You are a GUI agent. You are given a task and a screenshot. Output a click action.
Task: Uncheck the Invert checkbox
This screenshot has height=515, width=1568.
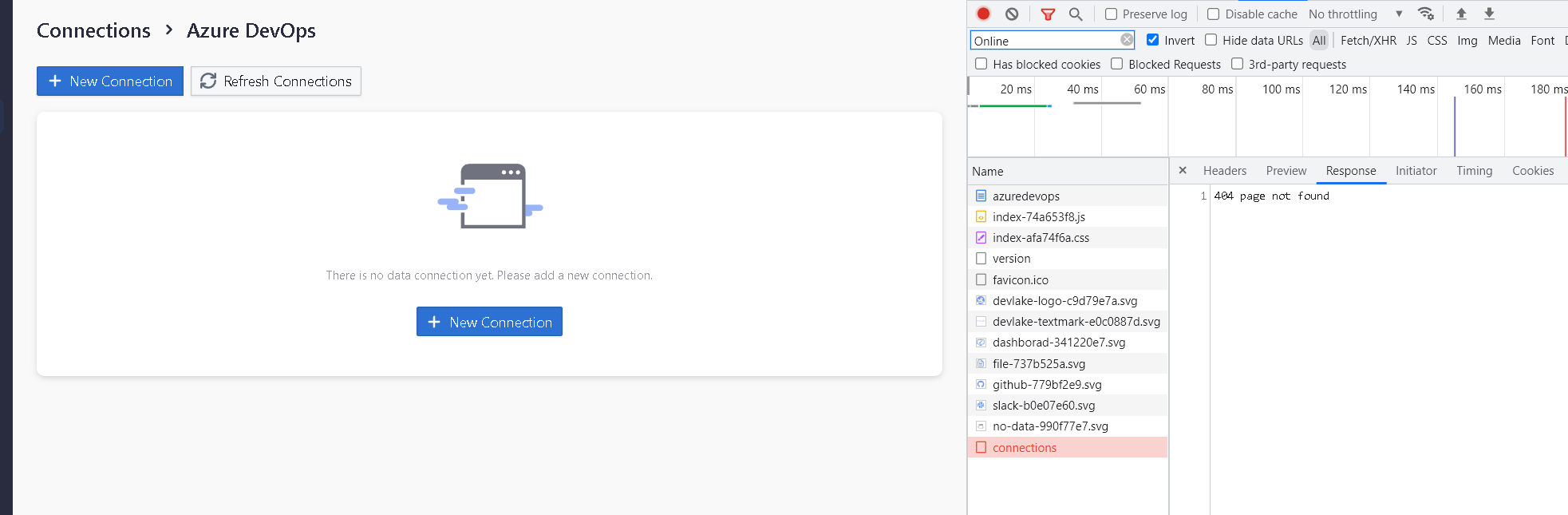coord(1152,40)
